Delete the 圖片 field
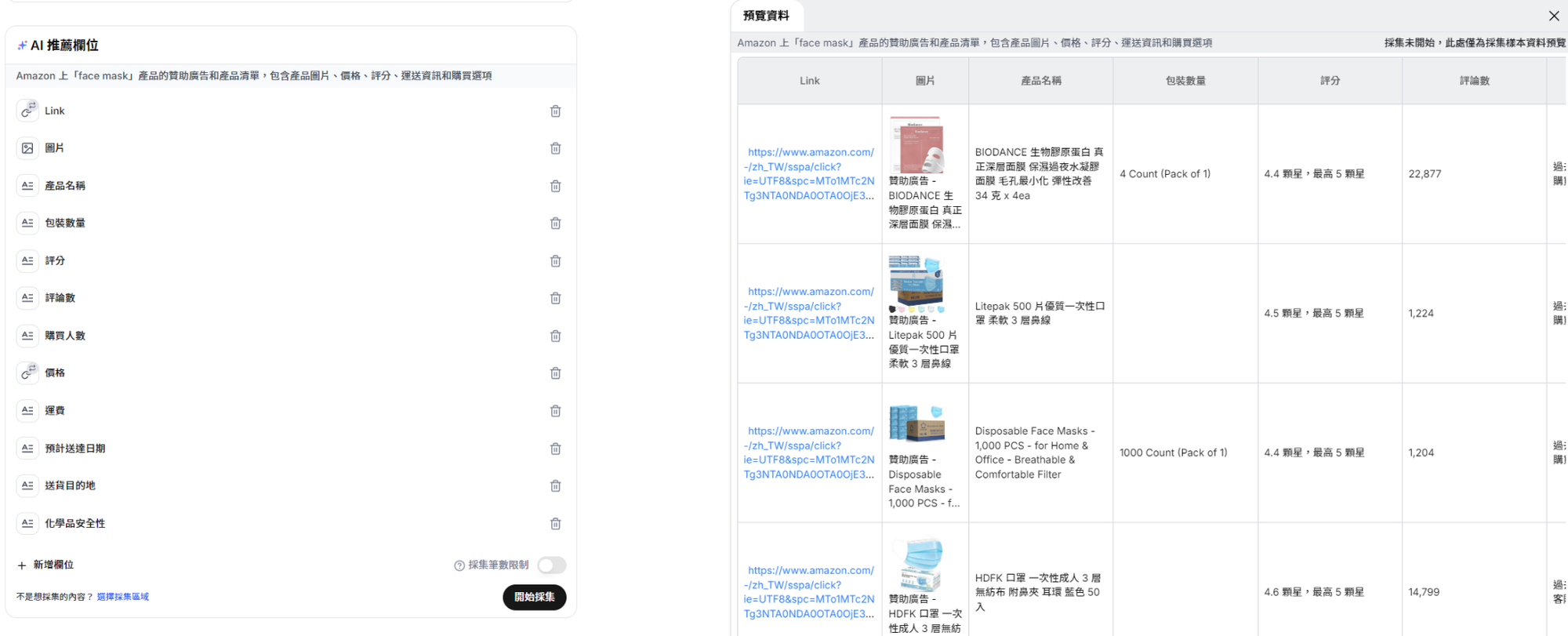 [555, 148]
